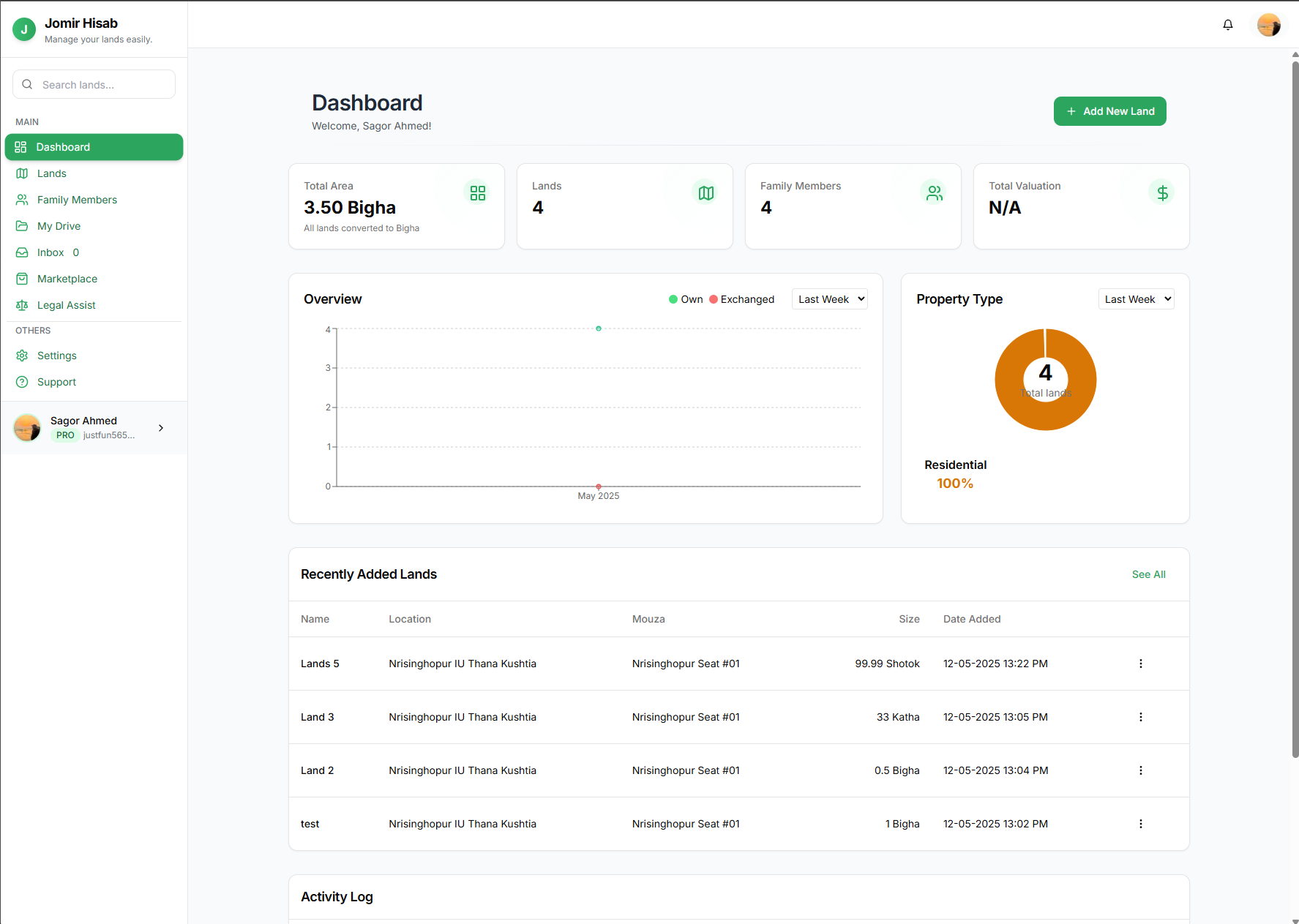Open the three-dot menu for test land

point(1140,824)
